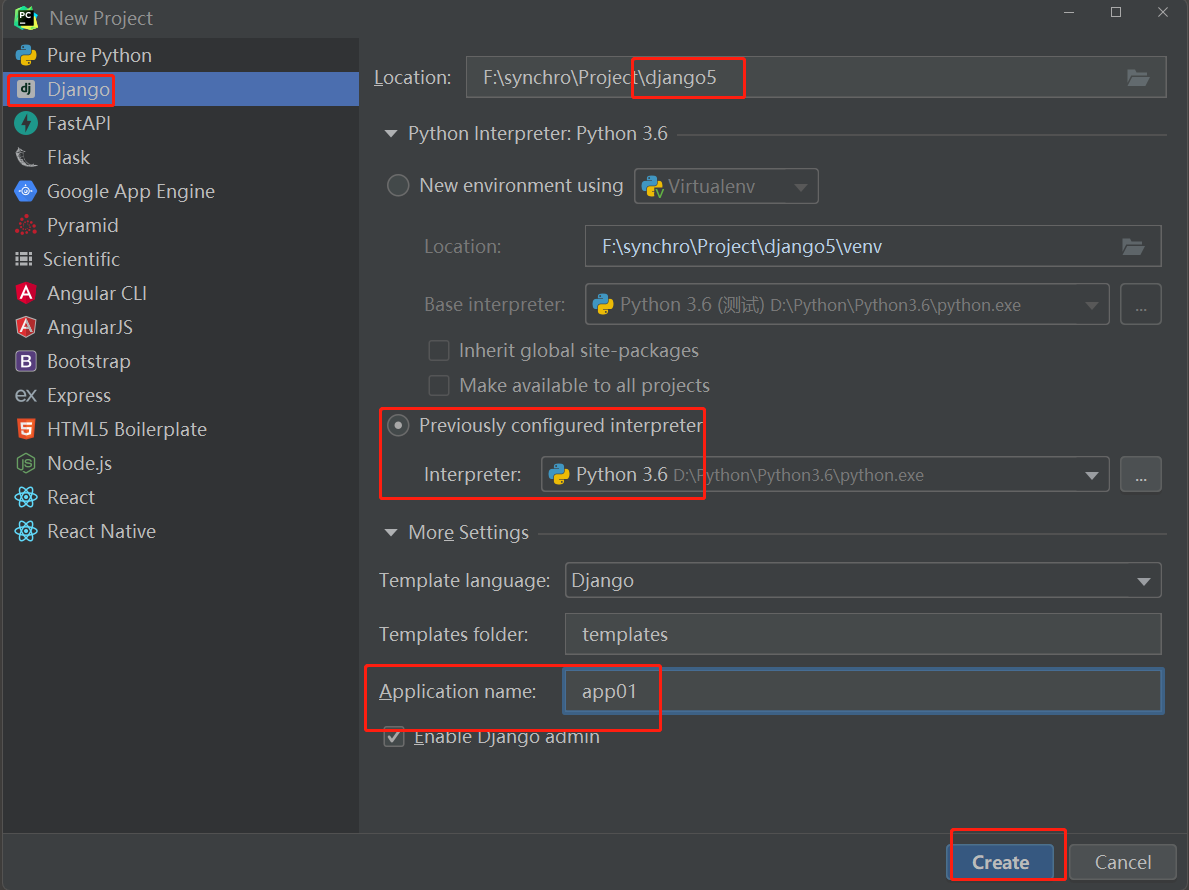1189x890 pixels.
Task: Enable Inherit global site-packages checkbox
Action: click(x=439, y=350)
